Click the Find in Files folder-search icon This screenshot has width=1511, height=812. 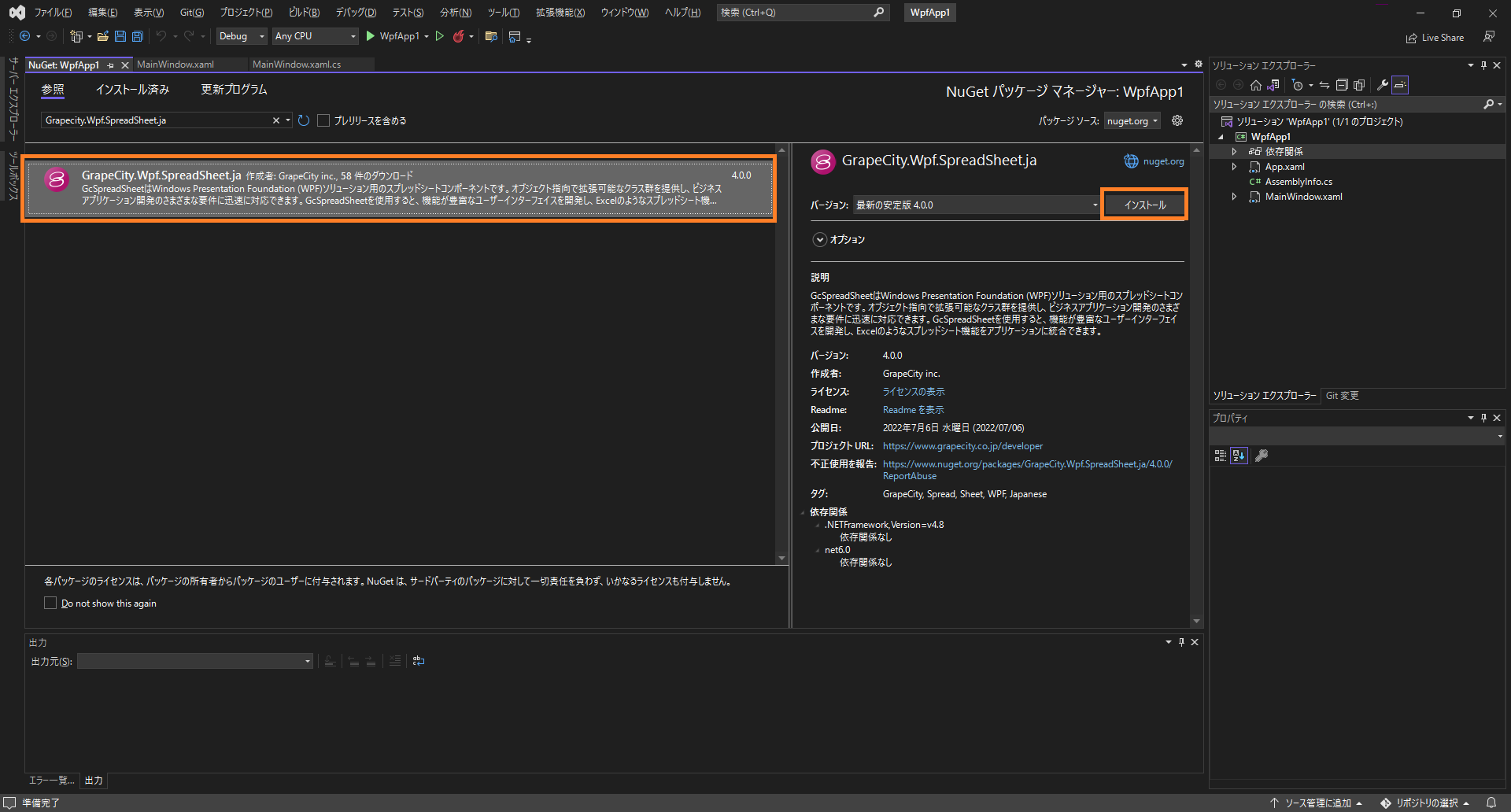pos(491,36)
